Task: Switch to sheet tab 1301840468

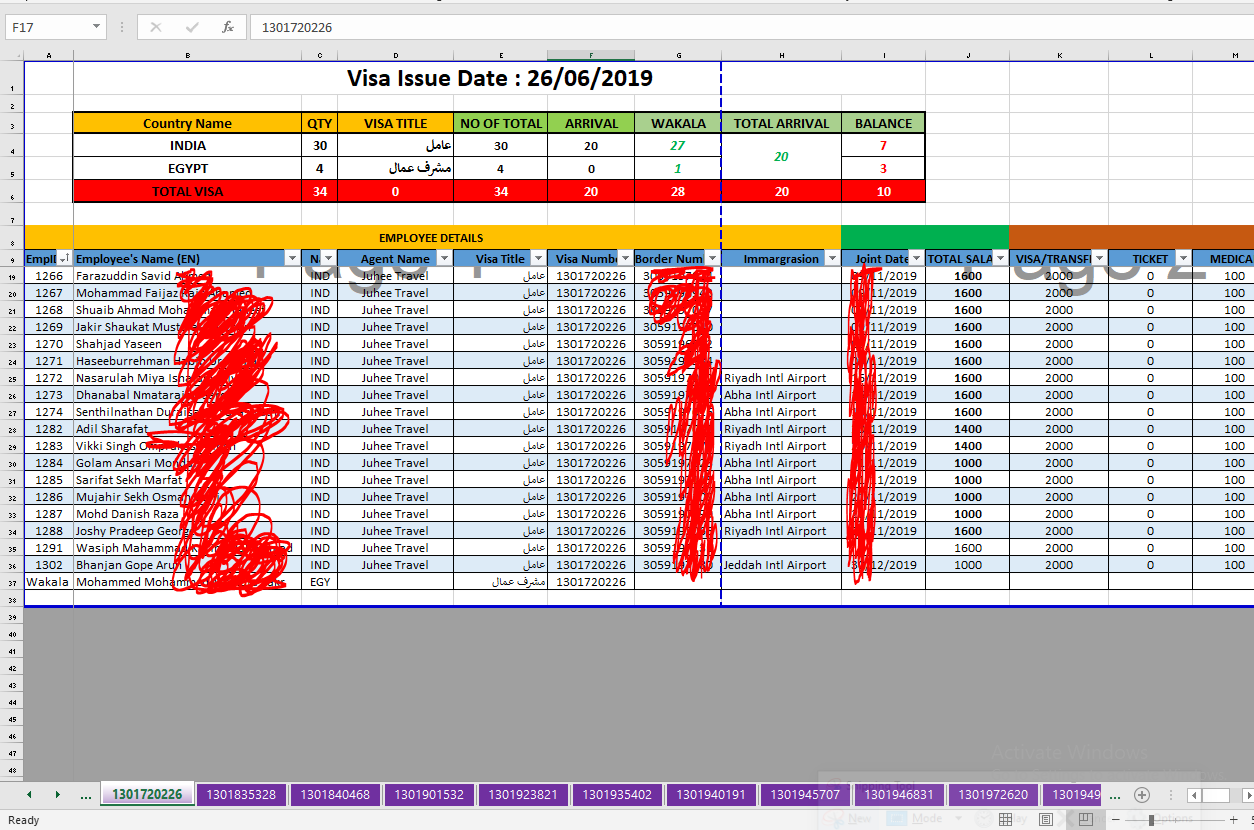Action: click(335, 795)
